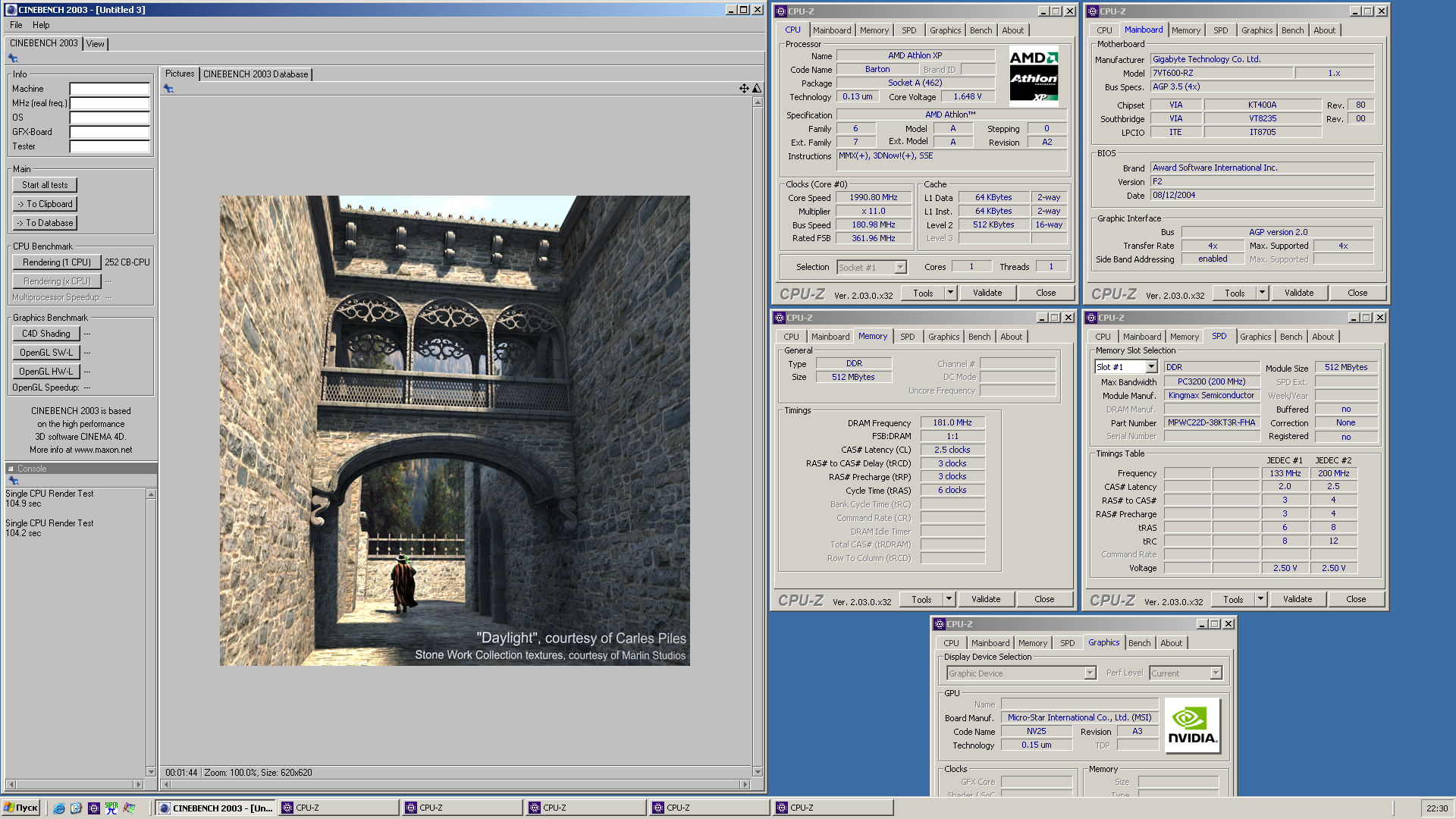
Task: Click Close in the CPU-Z SPD window
Action: 1356,599
